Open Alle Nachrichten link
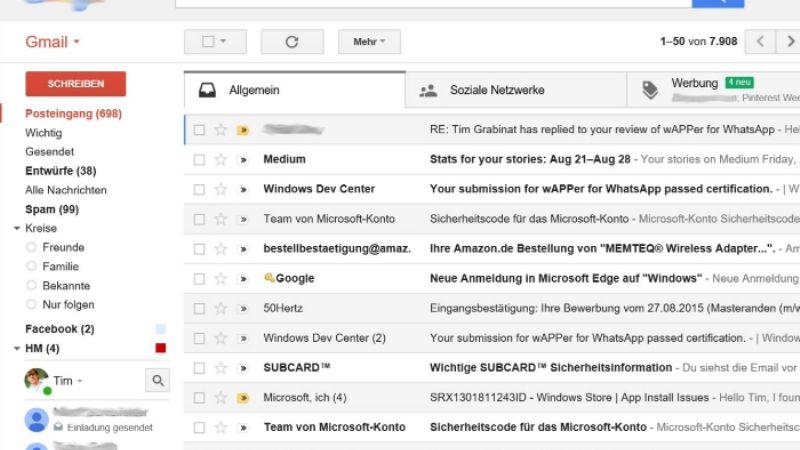The width and height of the screenshot is (800, 450). click(x=66, y=190)
